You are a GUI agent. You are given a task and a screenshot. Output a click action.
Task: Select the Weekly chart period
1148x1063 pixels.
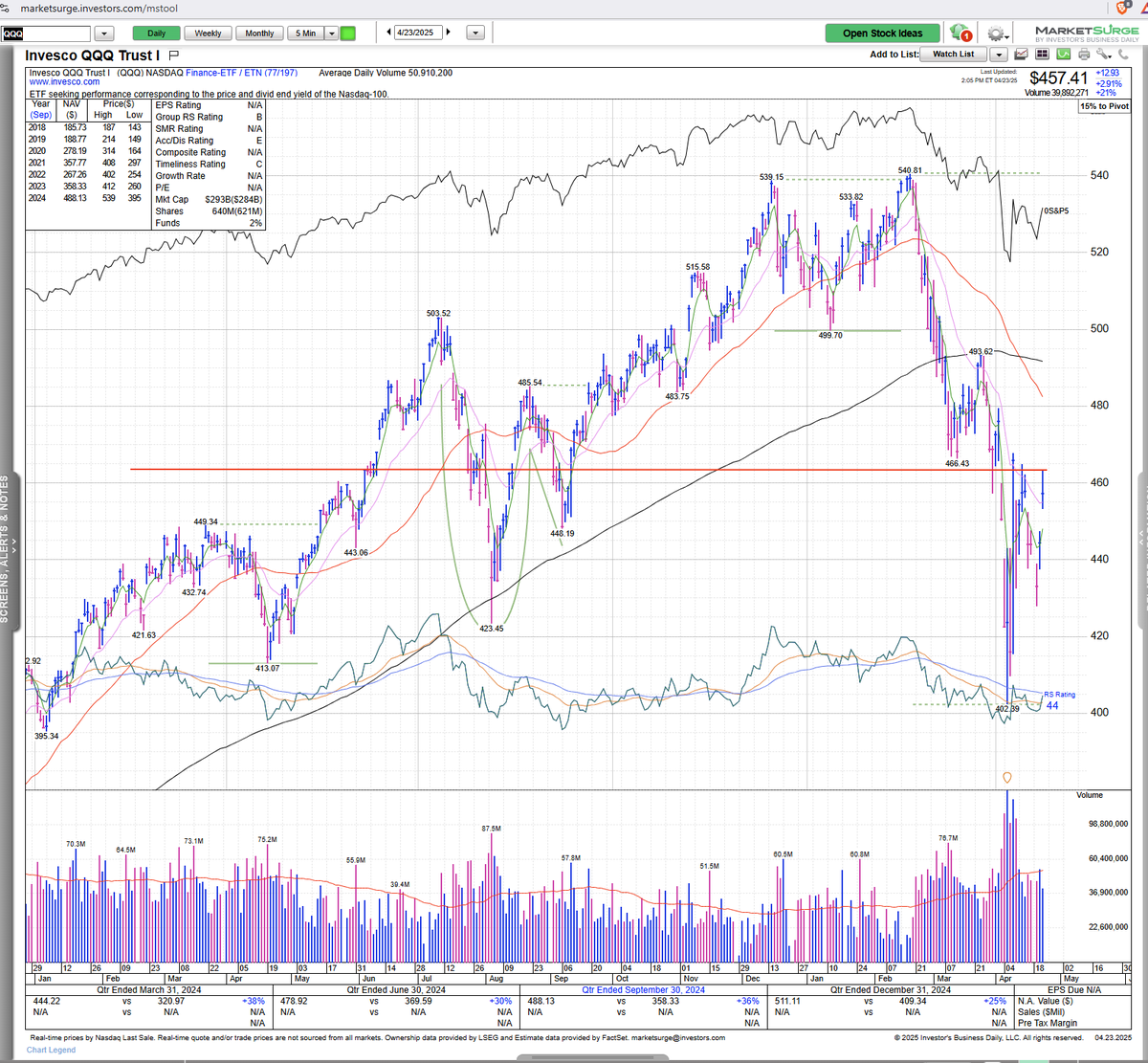pyautogui.click(x=208, y=33)
